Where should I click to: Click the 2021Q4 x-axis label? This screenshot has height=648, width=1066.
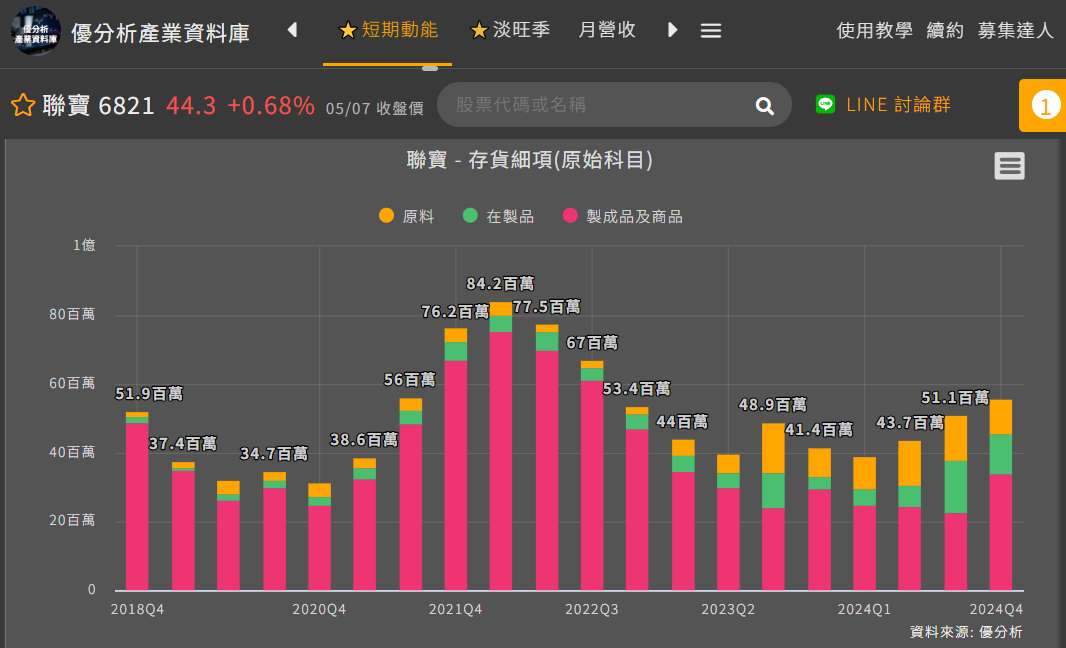[455, 609]
